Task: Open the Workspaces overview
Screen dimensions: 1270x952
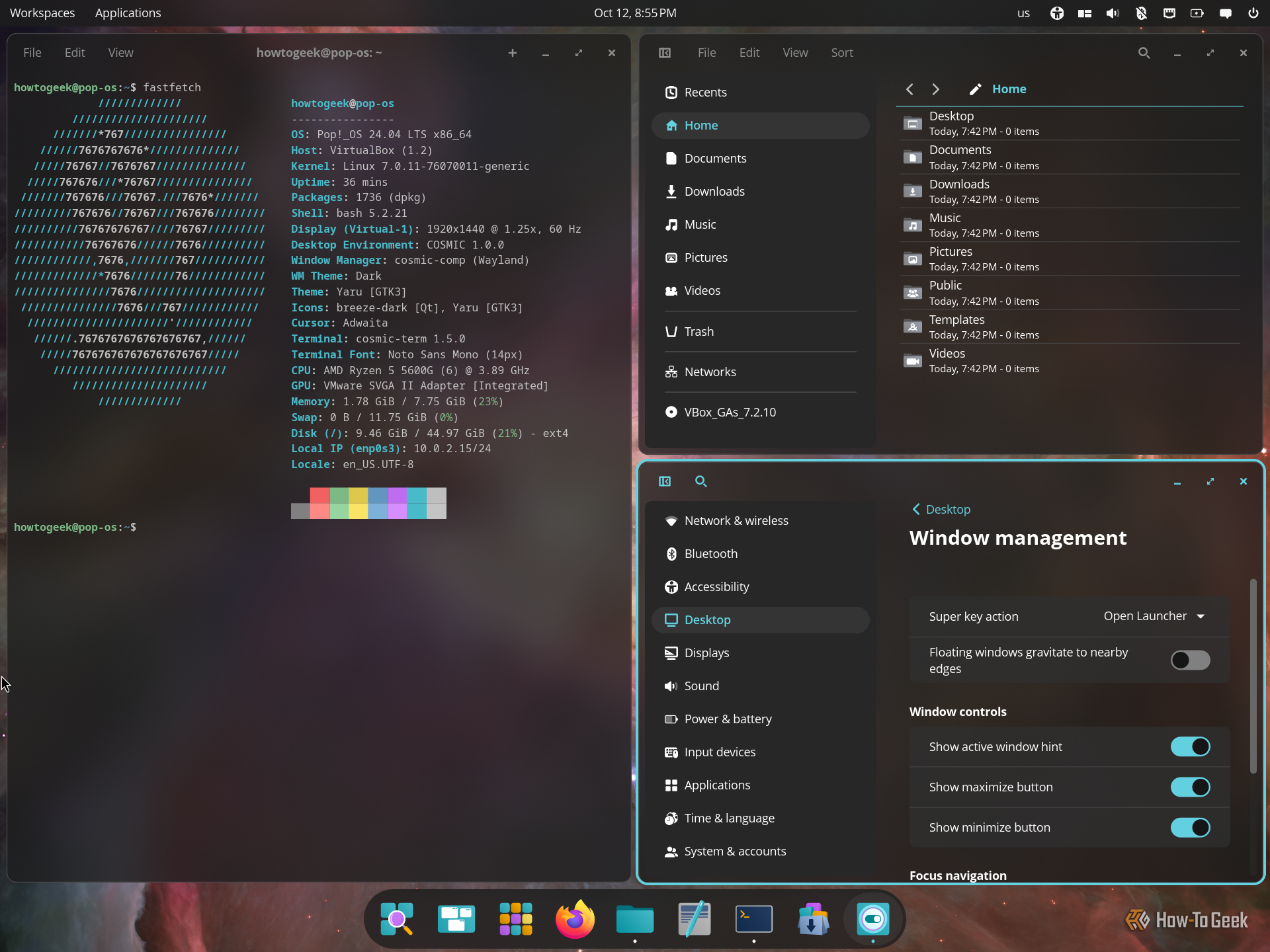Action: [x=42, y=13]
